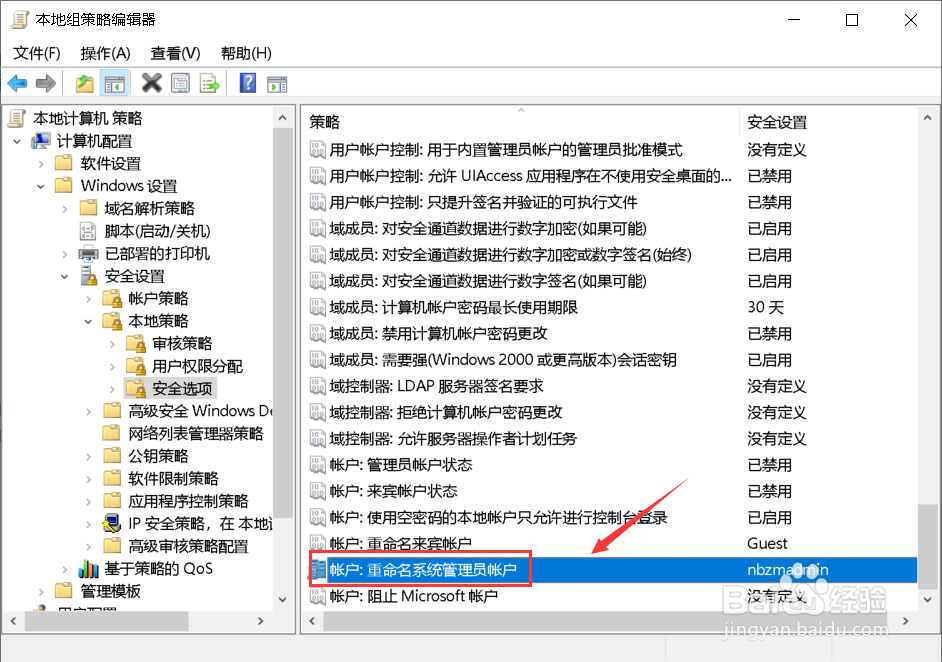Collapse the 安全设置 tree branch

(x=64, y=277)
